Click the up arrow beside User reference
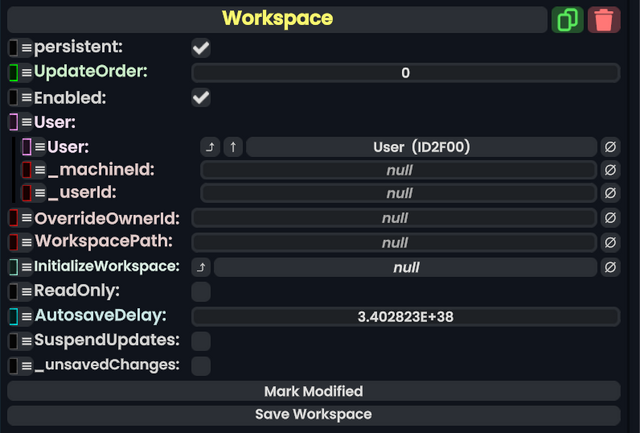 233,147
